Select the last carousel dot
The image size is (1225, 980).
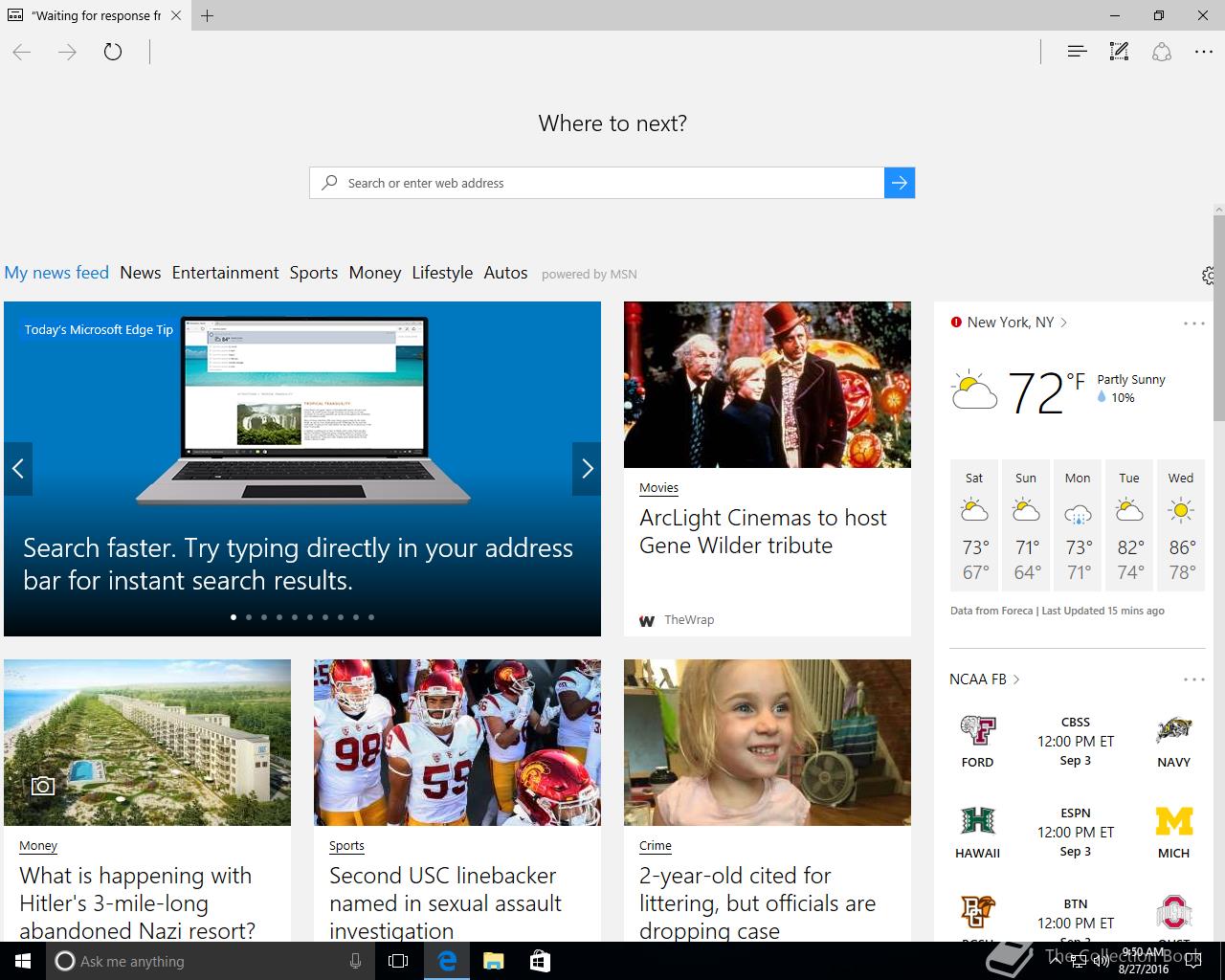(x=371, y=617)
